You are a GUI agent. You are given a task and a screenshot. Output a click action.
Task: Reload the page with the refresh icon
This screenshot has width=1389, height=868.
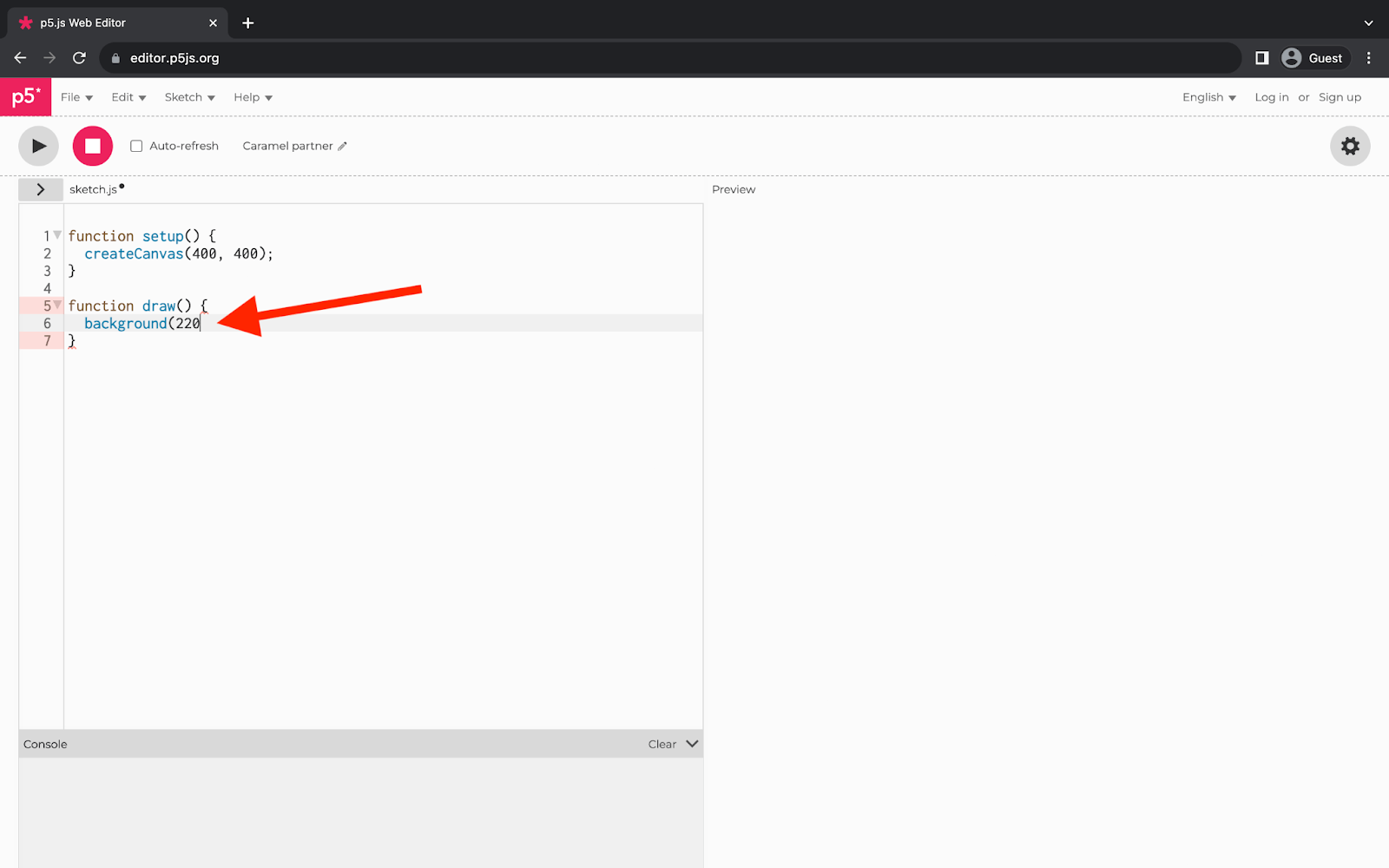(x=79, y=57)
